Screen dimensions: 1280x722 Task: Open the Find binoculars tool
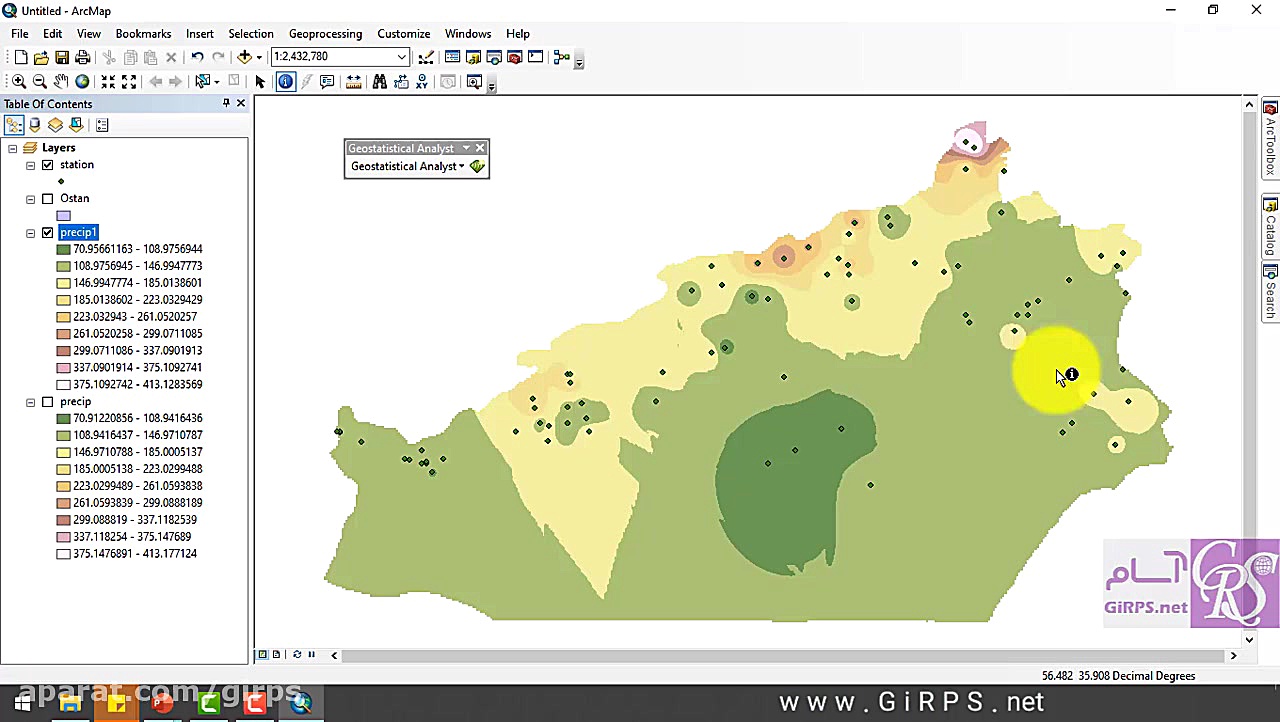click(x=379, y=82)
